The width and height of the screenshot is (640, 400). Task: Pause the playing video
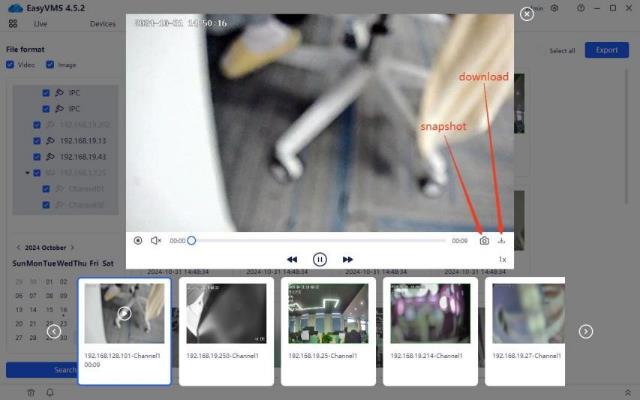coord(319,259)
